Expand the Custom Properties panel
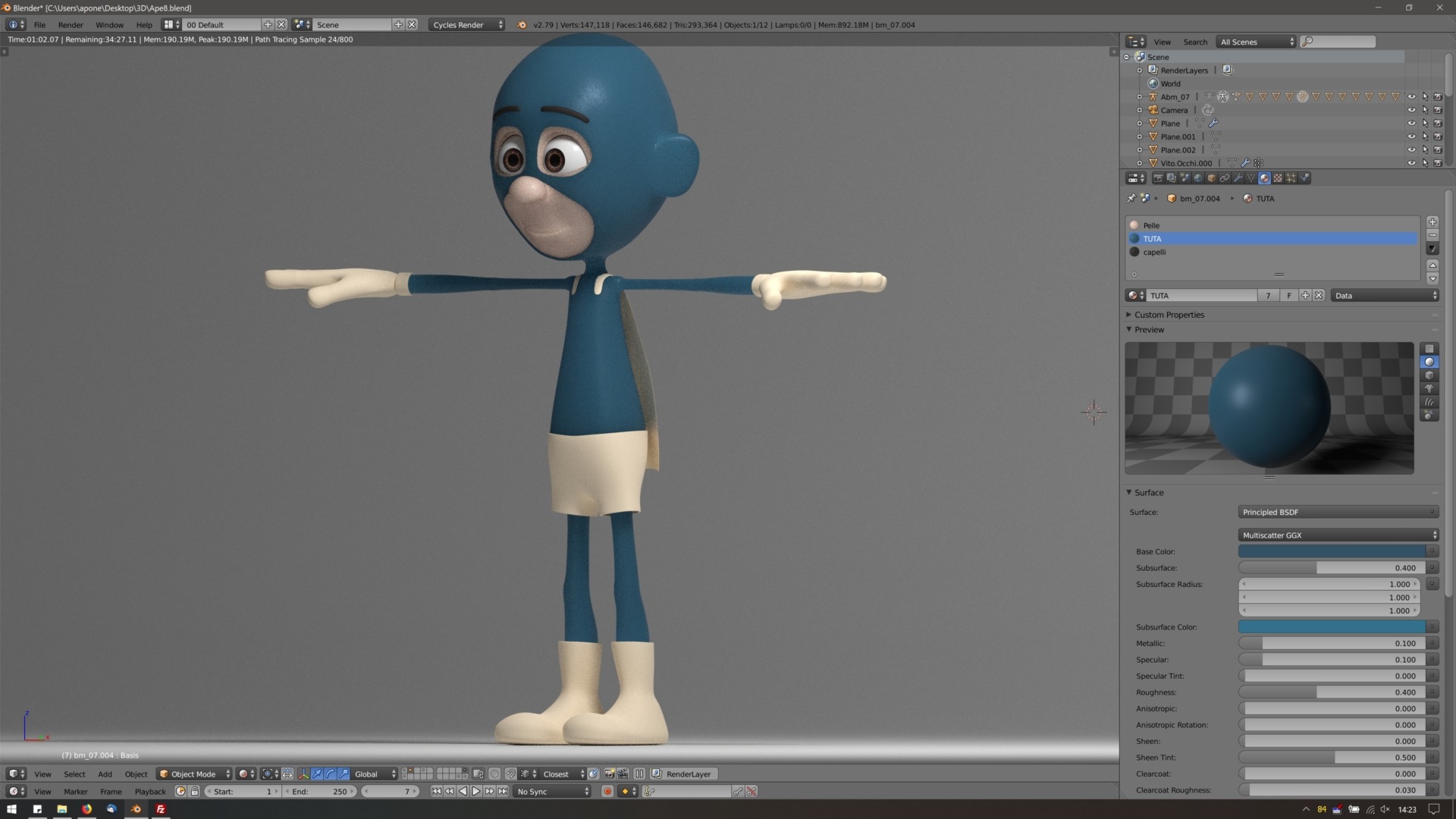The width and height of the screenshot is (1456, 819). tap(1169, 315)
